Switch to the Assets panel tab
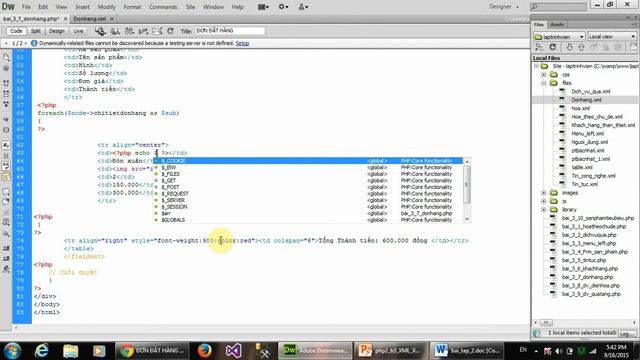The width and height of the screenshot is (640, 360). click(557, 24)
